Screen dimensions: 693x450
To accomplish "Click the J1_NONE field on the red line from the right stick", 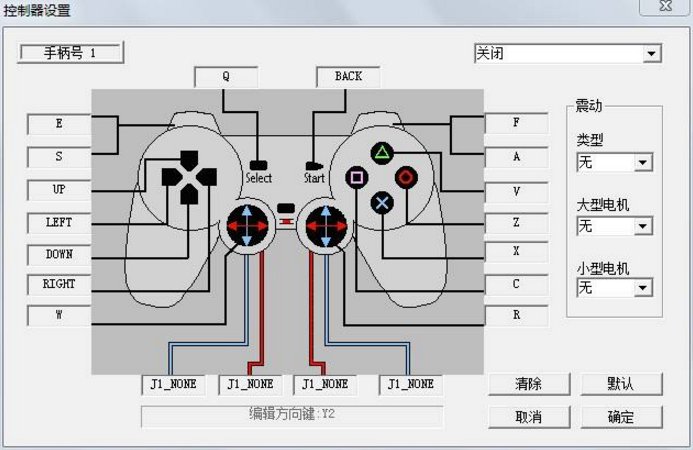I will (x=325, y=385).
